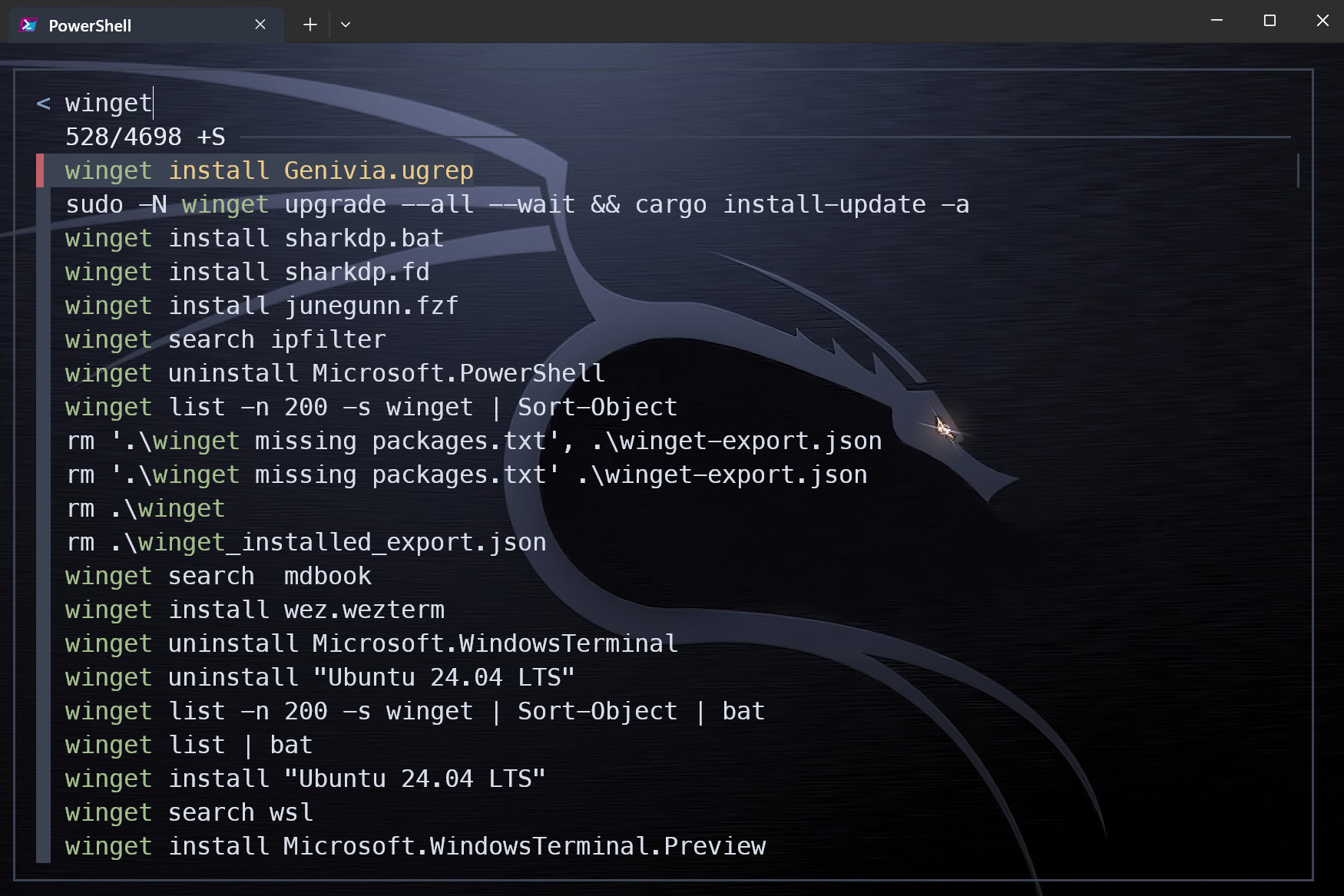
Task: Open a new tab with plus button
Action: click(310, 25)
